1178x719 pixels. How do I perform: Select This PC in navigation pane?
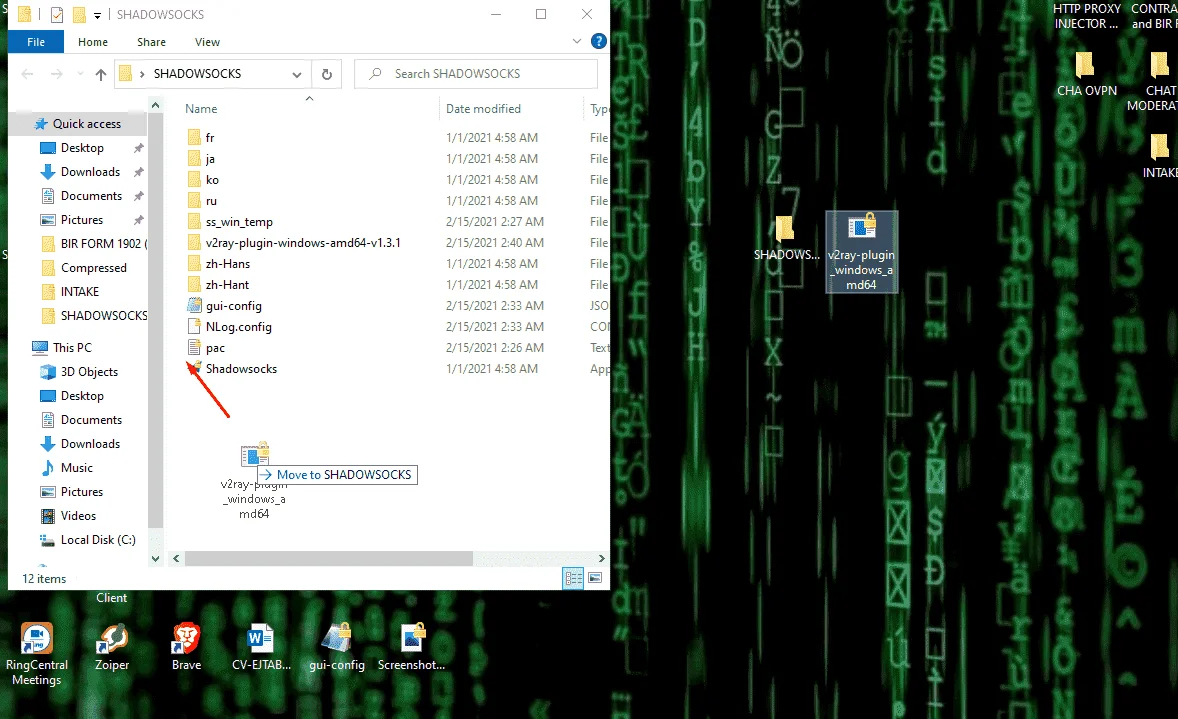(x=72, y=348)
